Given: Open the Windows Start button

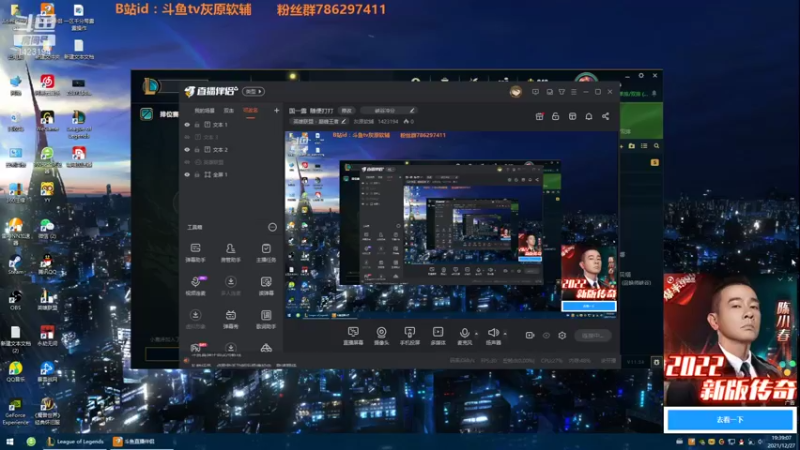Looking at the screenshot, I should [x=10, y=441].
